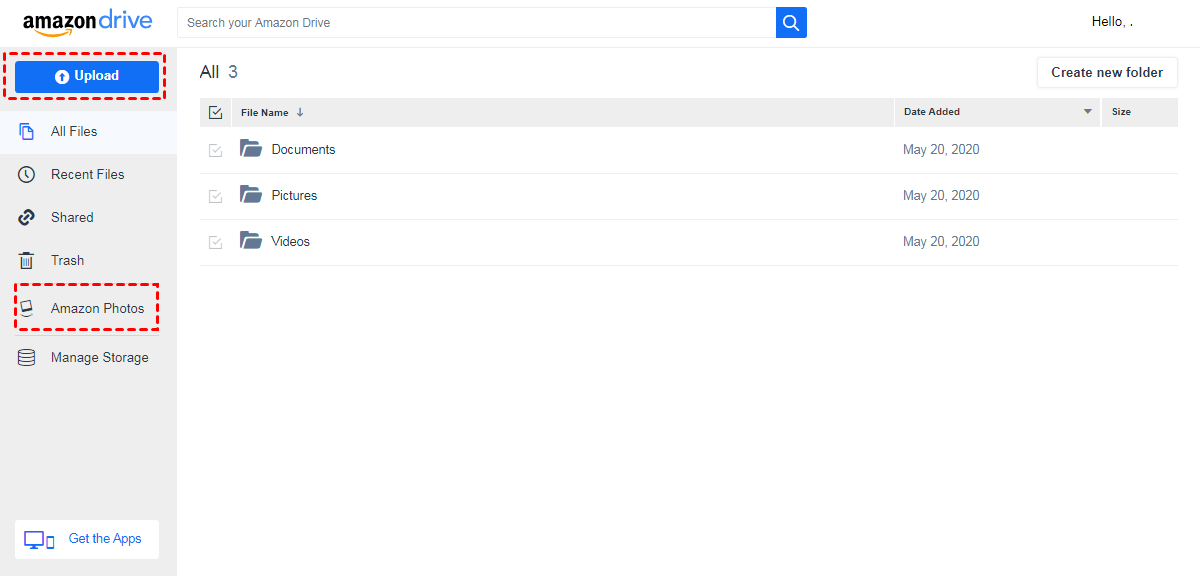Check the Documents row checkbox
This screenshot has height=576, width=1200.
[216, 150]
